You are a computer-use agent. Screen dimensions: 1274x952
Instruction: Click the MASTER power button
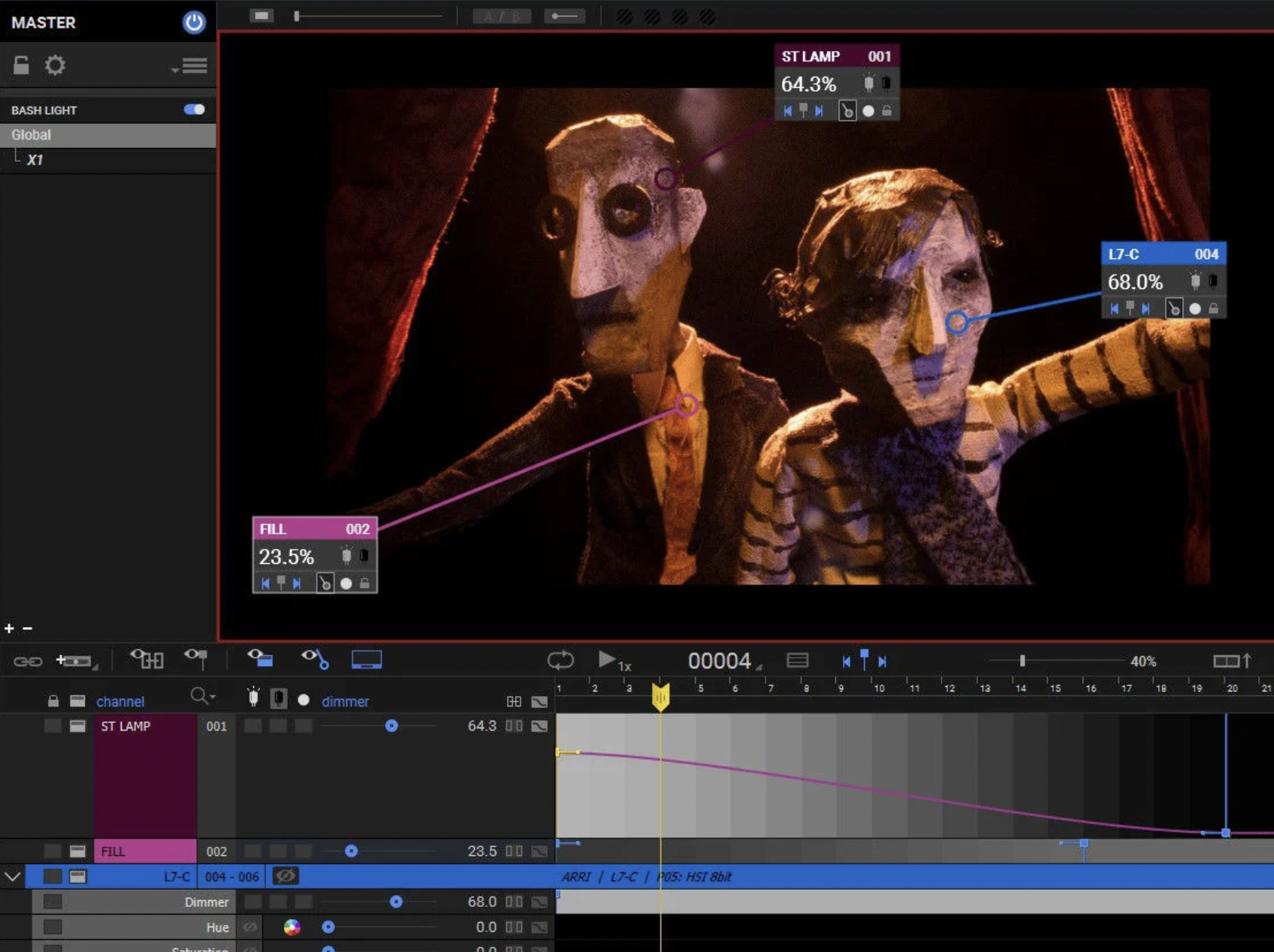(194, 22)
